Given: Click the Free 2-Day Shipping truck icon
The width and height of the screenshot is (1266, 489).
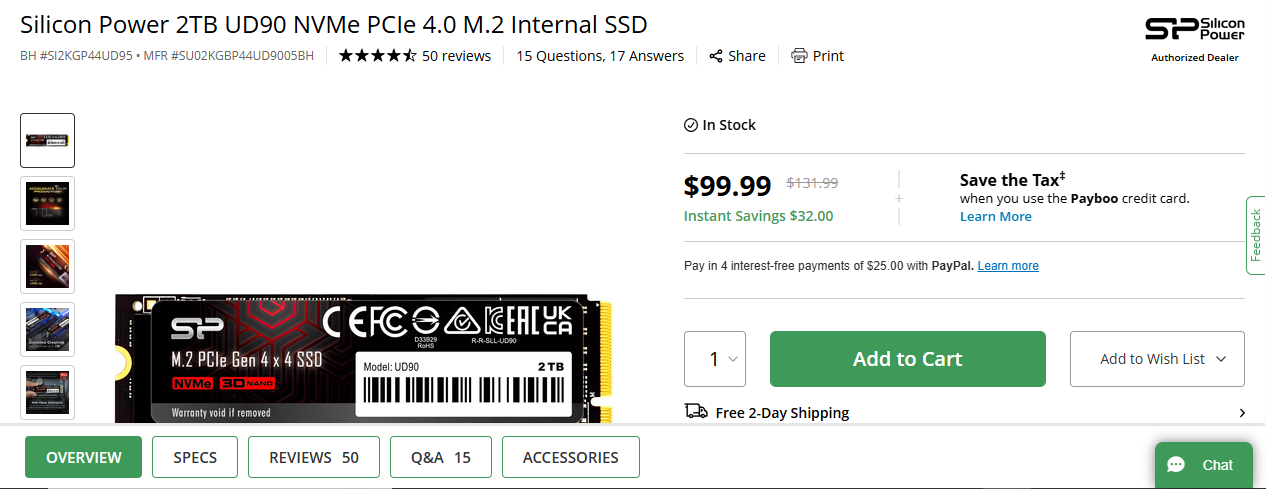Looking at the screenshot, I should (696, 412).
